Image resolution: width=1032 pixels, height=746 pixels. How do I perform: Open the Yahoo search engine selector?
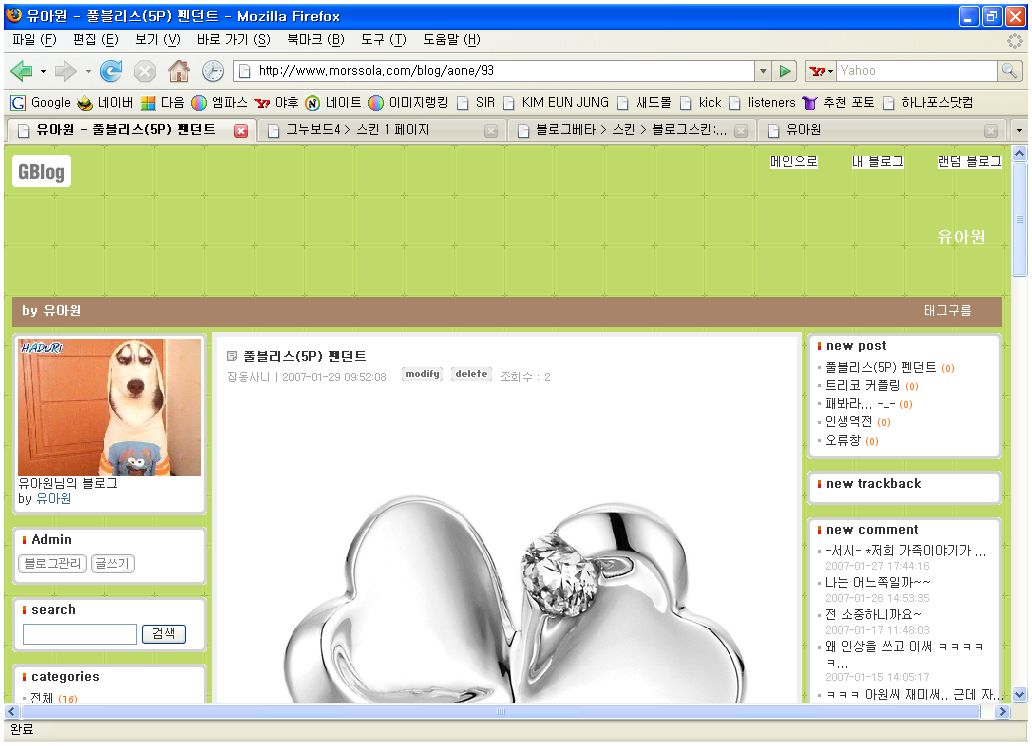tap(821, 71)
